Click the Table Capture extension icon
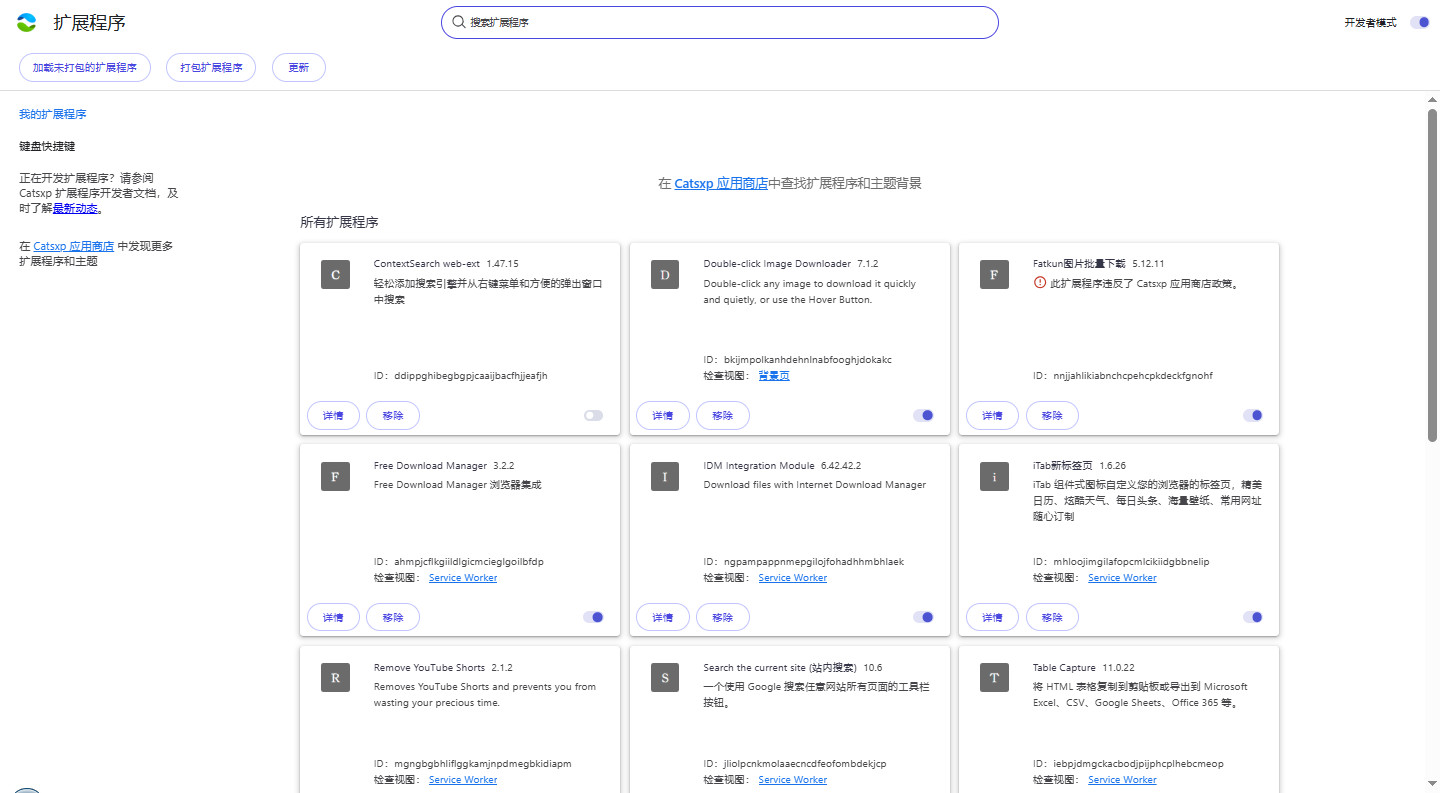1440x793 pixels. (994, 678)
